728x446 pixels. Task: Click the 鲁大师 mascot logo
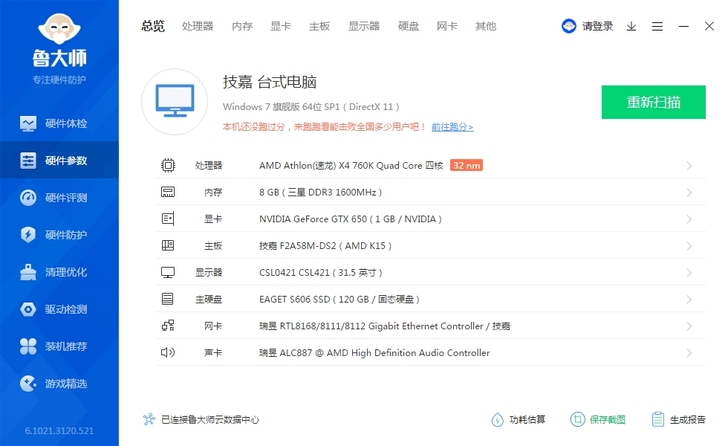[59, 29]
